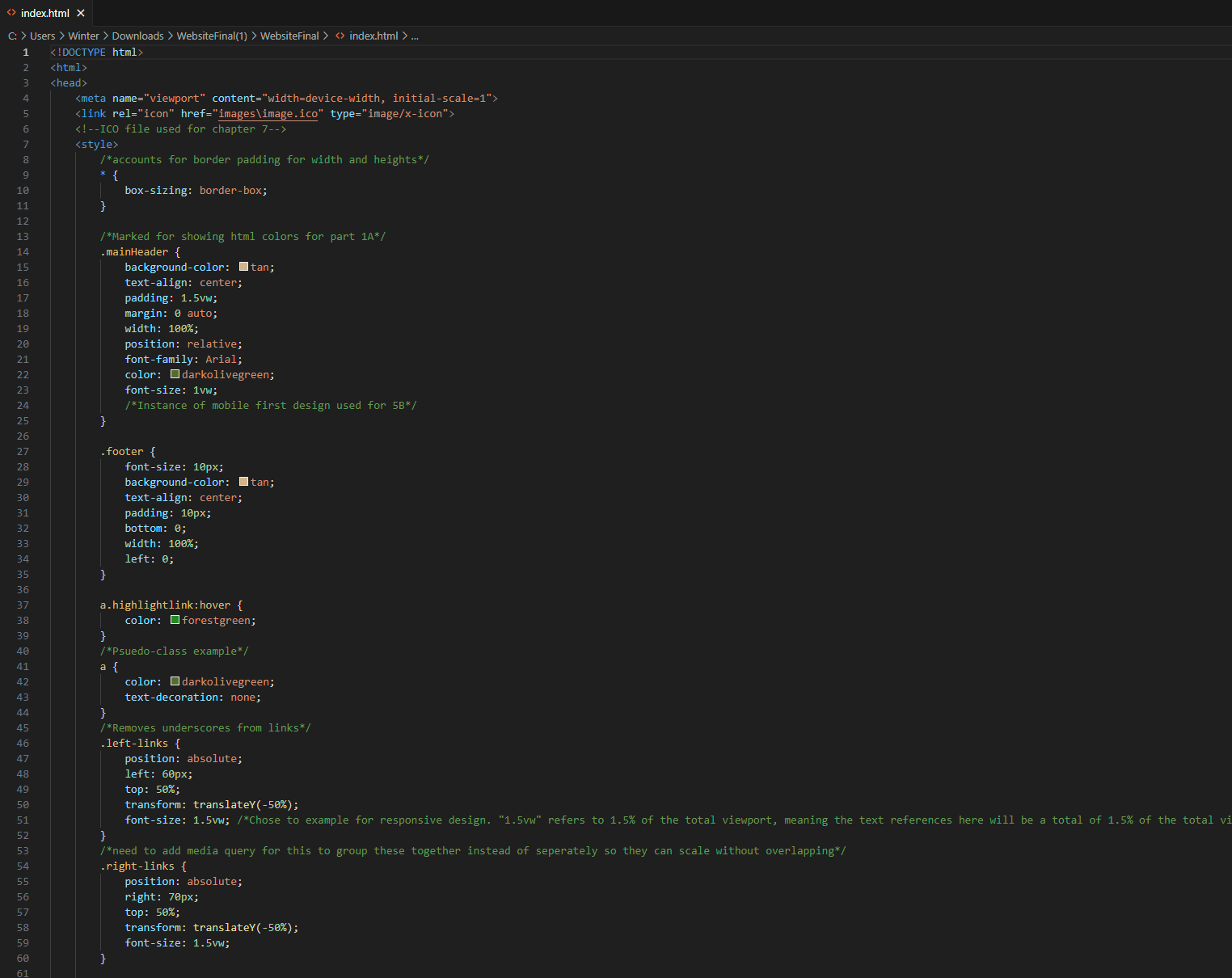Follow the images\image.ico link in href

click(x=268, y=114)
